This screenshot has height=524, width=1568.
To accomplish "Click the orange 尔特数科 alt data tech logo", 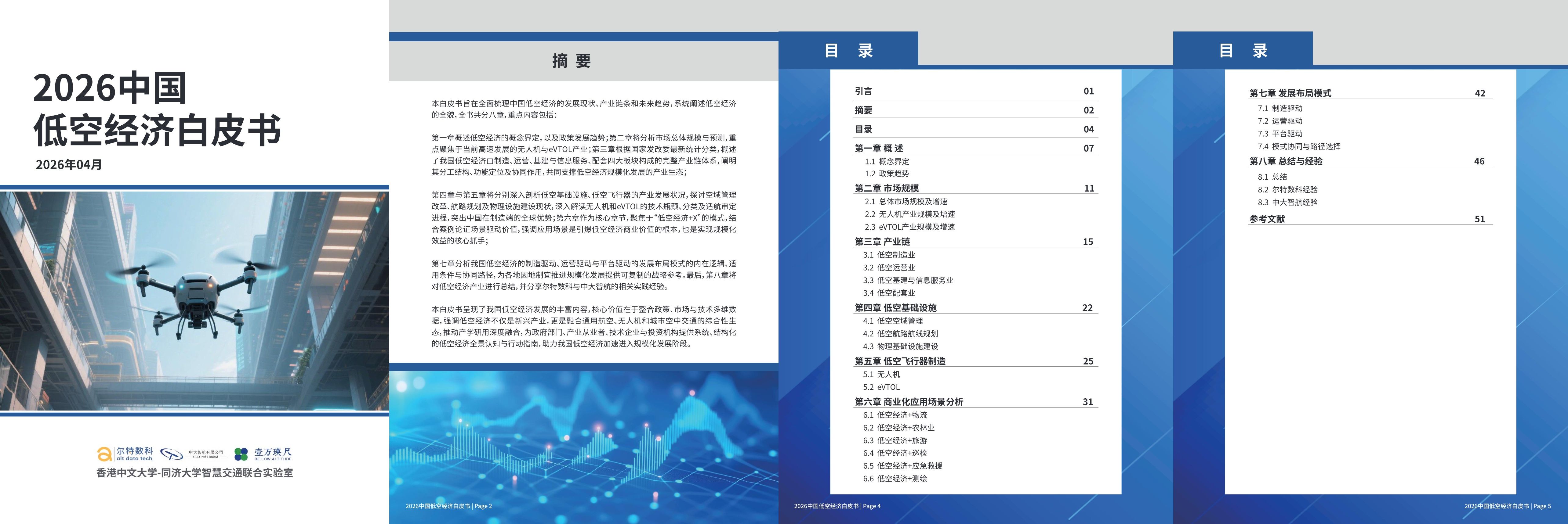I will point(125,454).
